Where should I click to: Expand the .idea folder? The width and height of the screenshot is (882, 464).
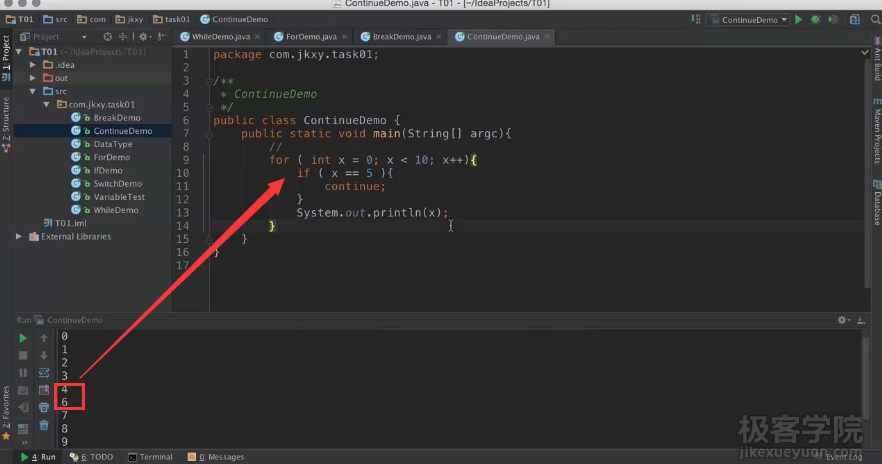pos(33,65)
